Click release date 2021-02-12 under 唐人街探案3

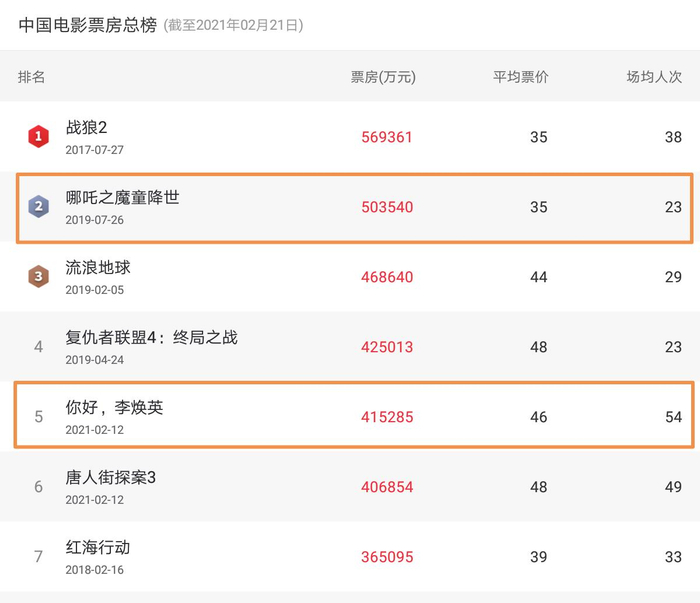click(95, 500)
